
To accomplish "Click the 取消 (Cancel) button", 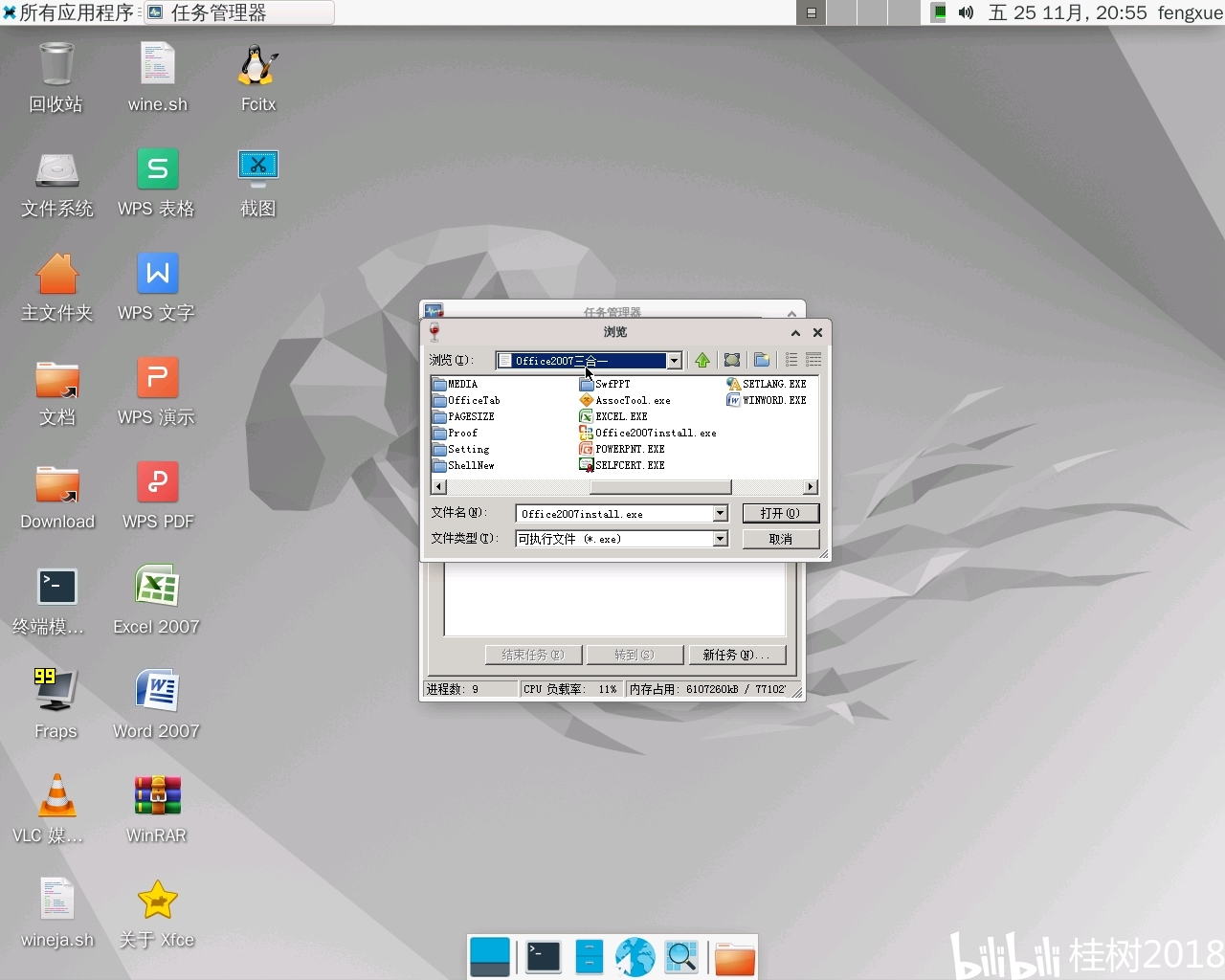I will (x=781, y=540).
